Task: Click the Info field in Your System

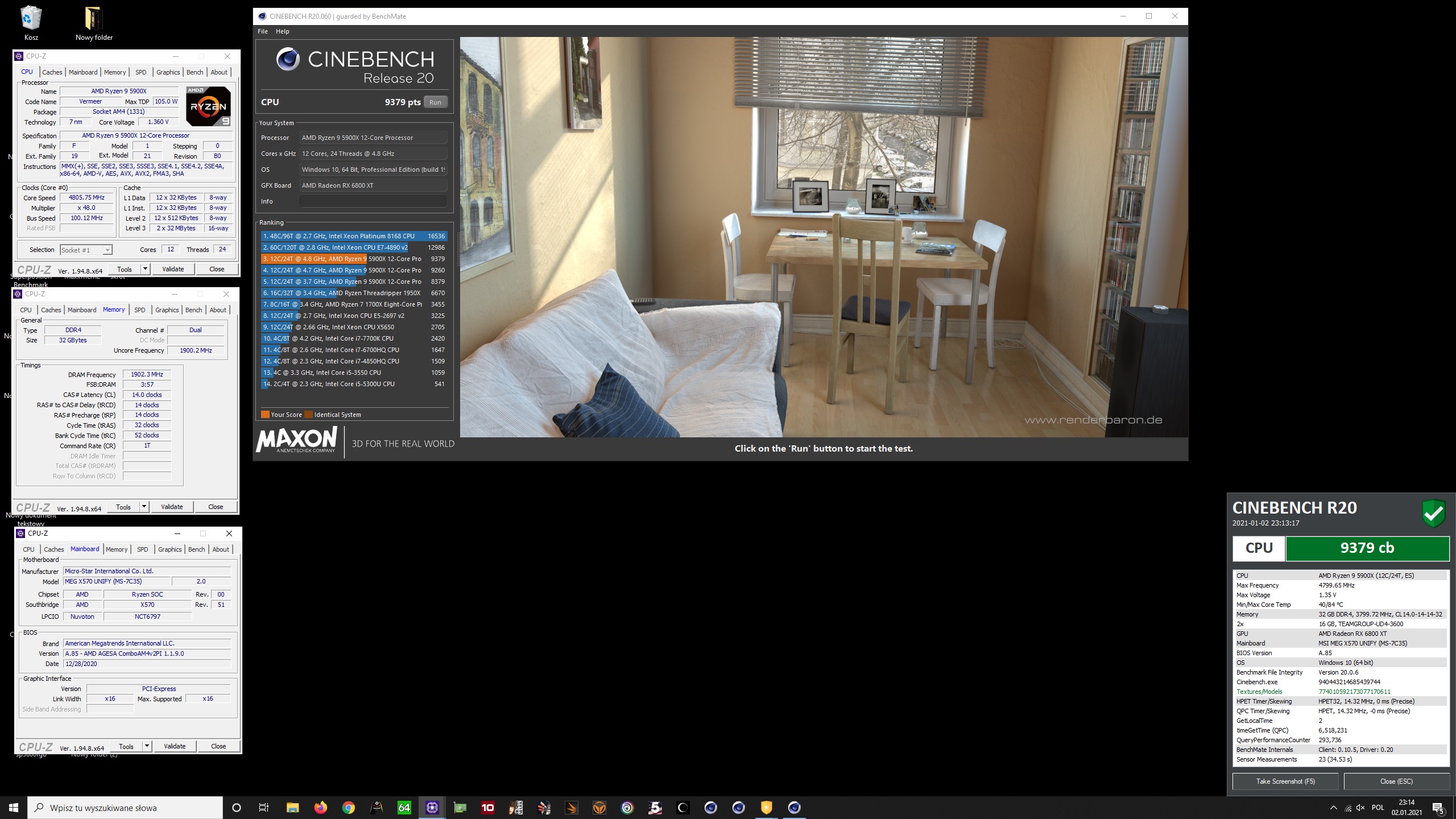Action: [373, 201]
